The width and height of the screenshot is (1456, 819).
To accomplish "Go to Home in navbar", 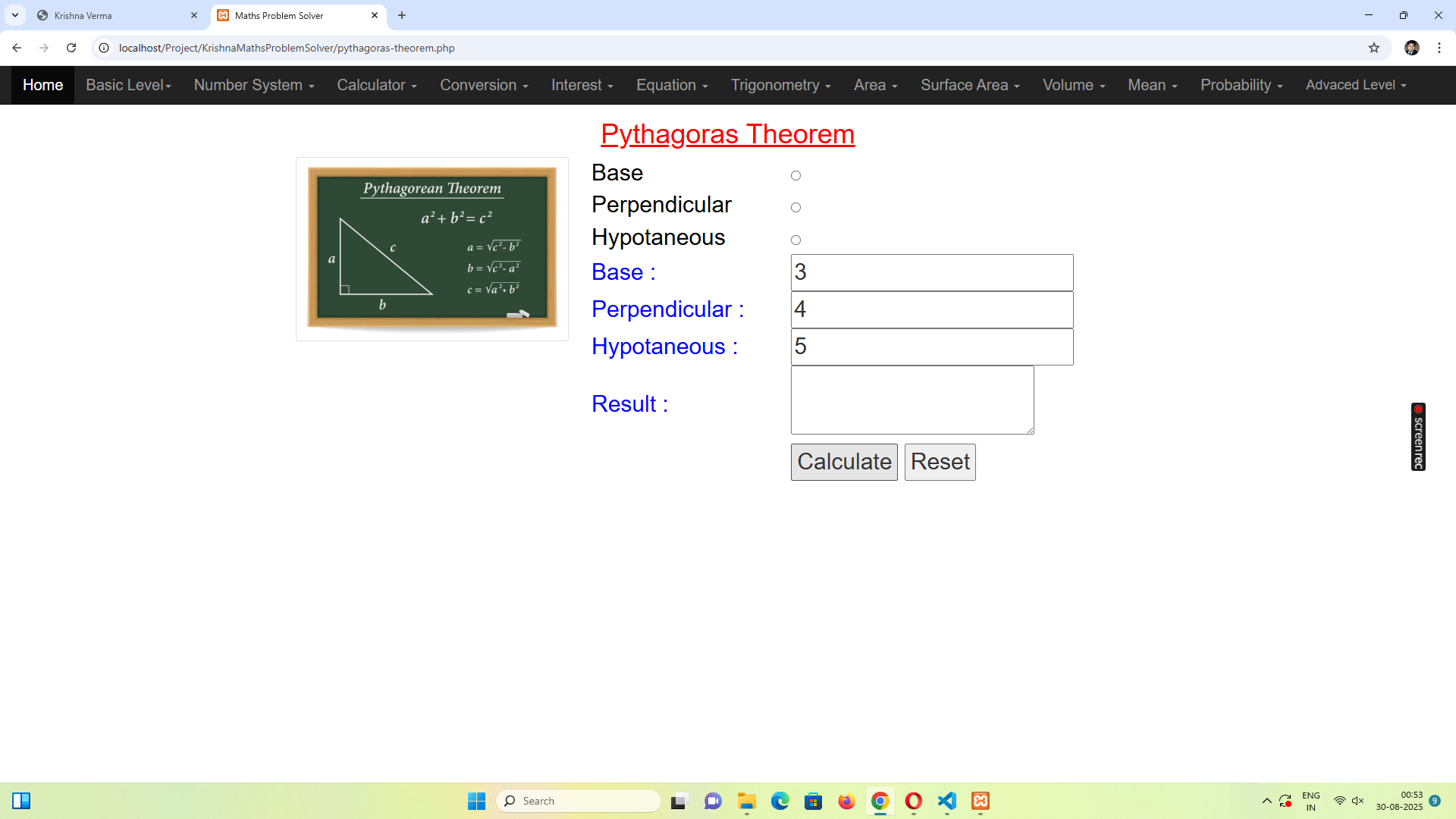I will pyautogui.click(x=42, y=85).
